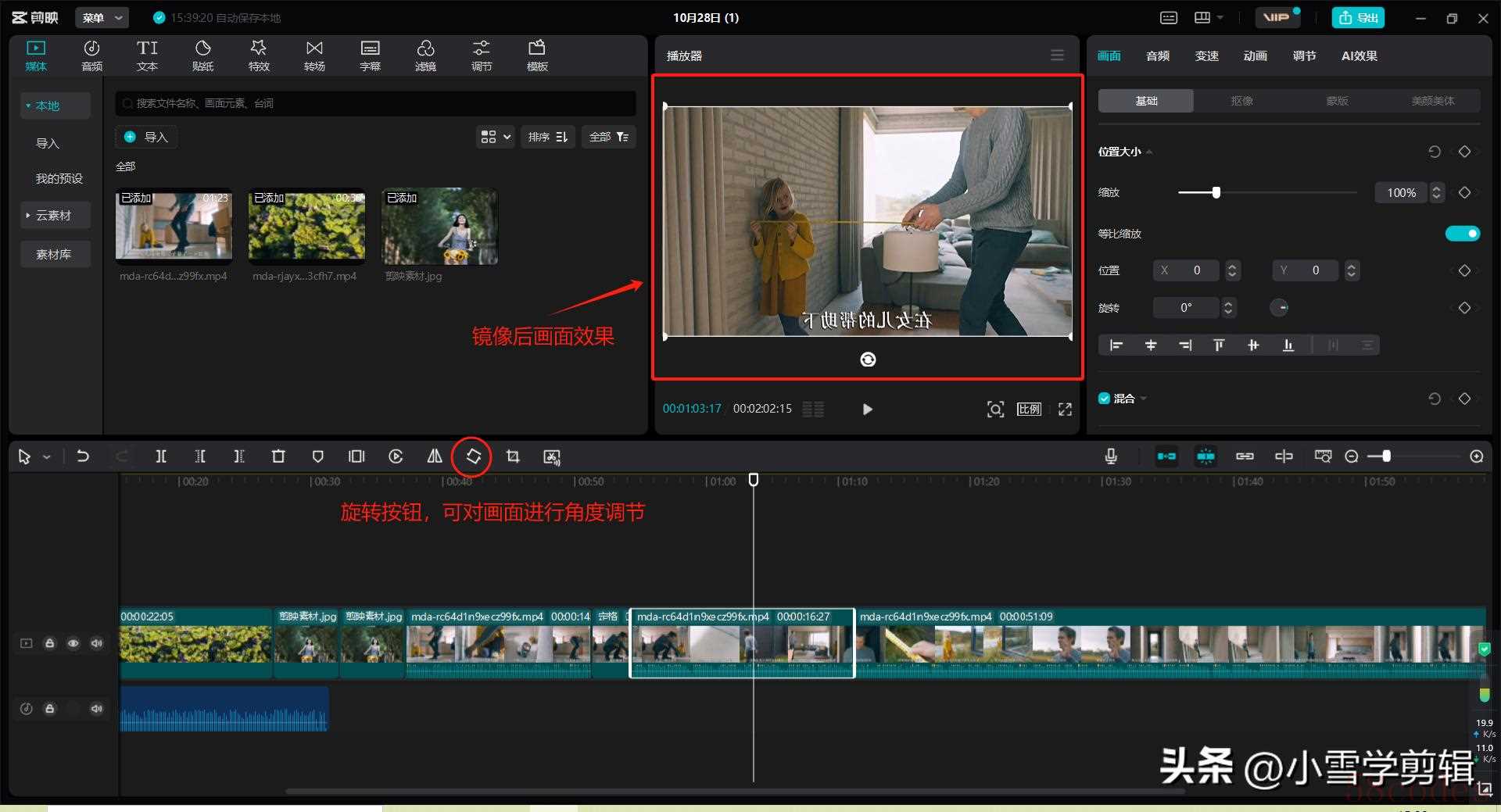This screenshot has height=812, width=1501.
Task: Click the 缩放 scale slider handle
Action: click(1216, 192)
